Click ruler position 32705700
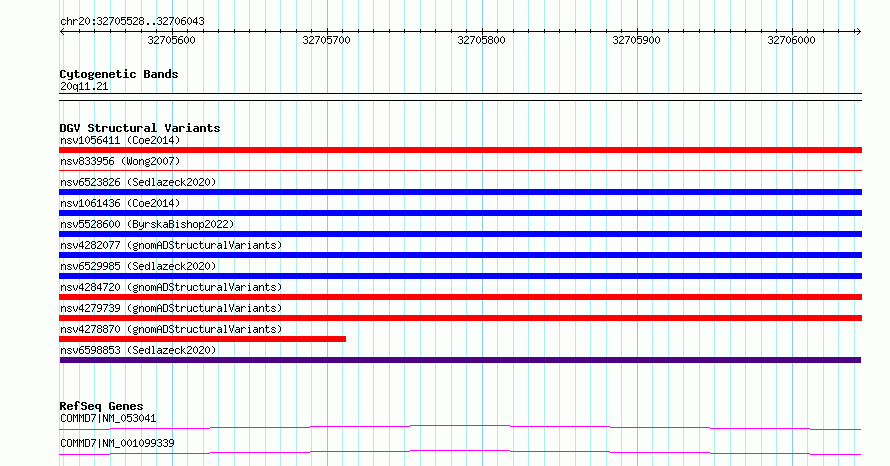The image size is (890, 466). (x=326, y=40)
